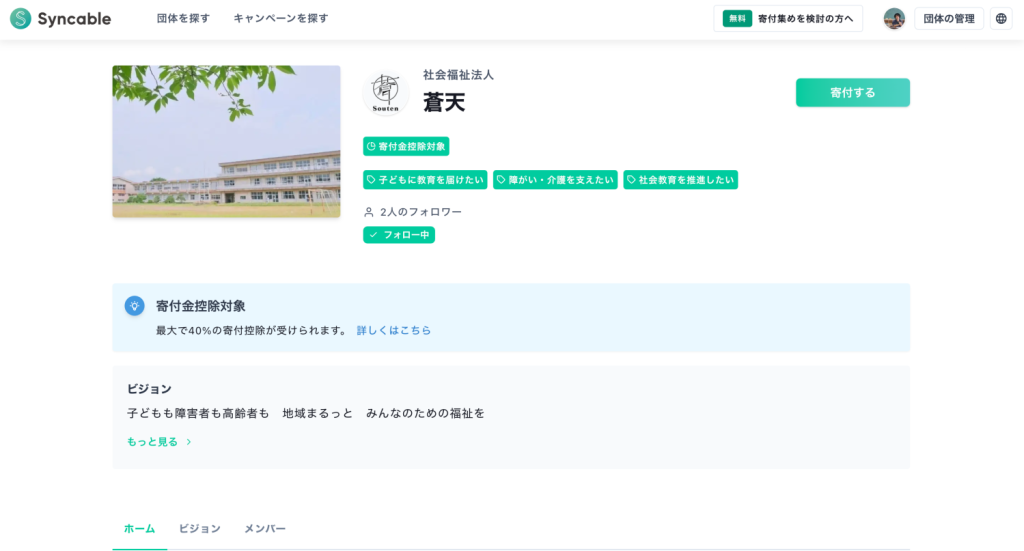Click the user profile avatar
This screenshot has width=1024, height=551.
click(894, 18)
